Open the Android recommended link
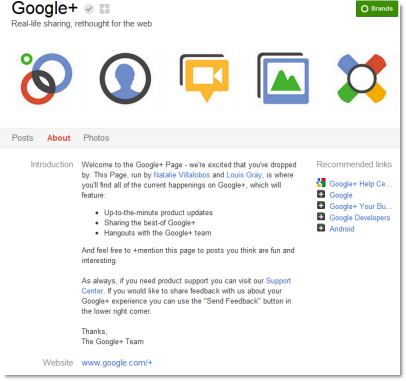 click(x=342, y=229)
